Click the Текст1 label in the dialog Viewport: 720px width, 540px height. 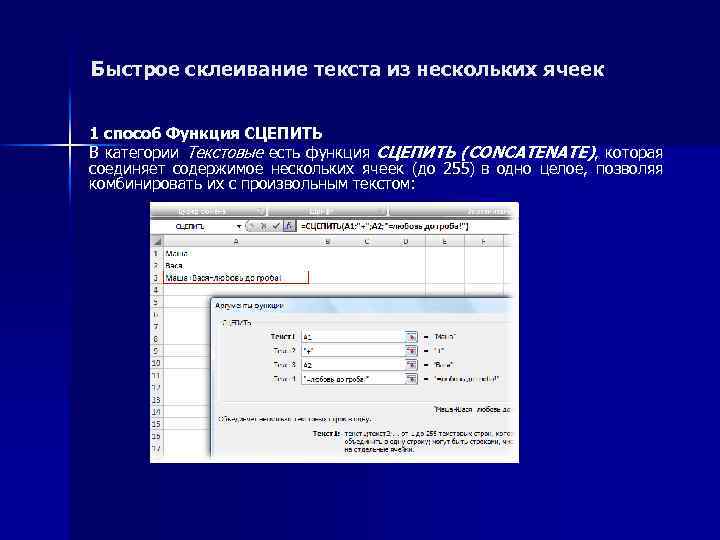(x=282, y=337)
